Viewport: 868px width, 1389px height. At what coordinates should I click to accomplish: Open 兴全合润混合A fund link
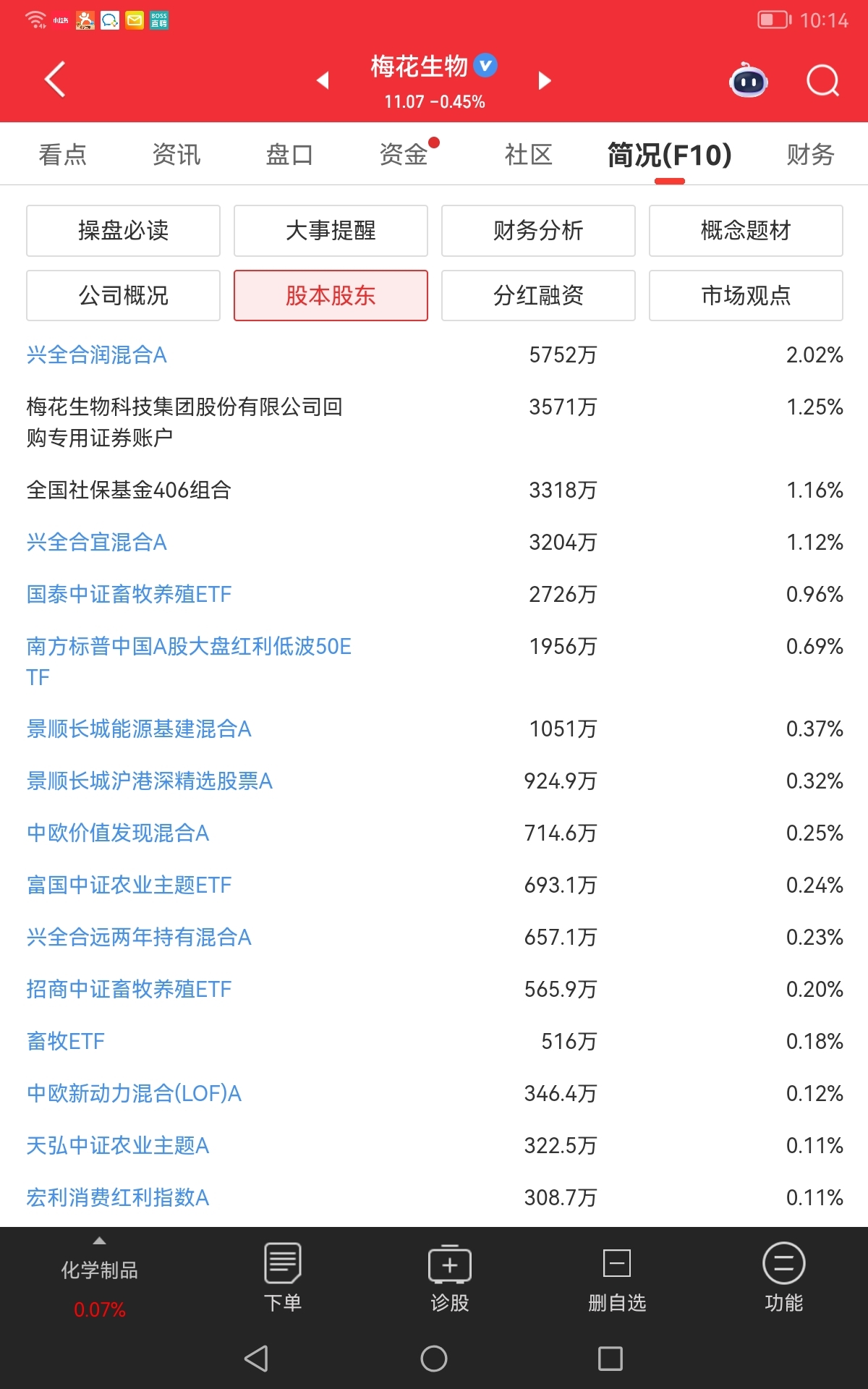click(x=97, y=355)
